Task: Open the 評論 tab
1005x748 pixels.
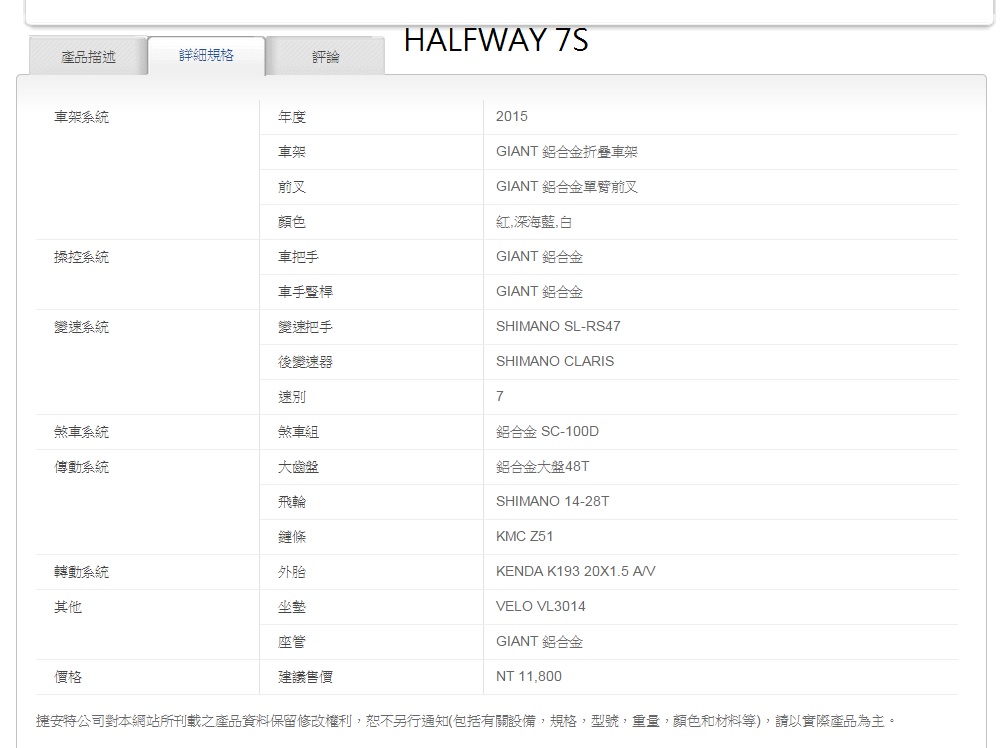Action: tap(326, 56)
